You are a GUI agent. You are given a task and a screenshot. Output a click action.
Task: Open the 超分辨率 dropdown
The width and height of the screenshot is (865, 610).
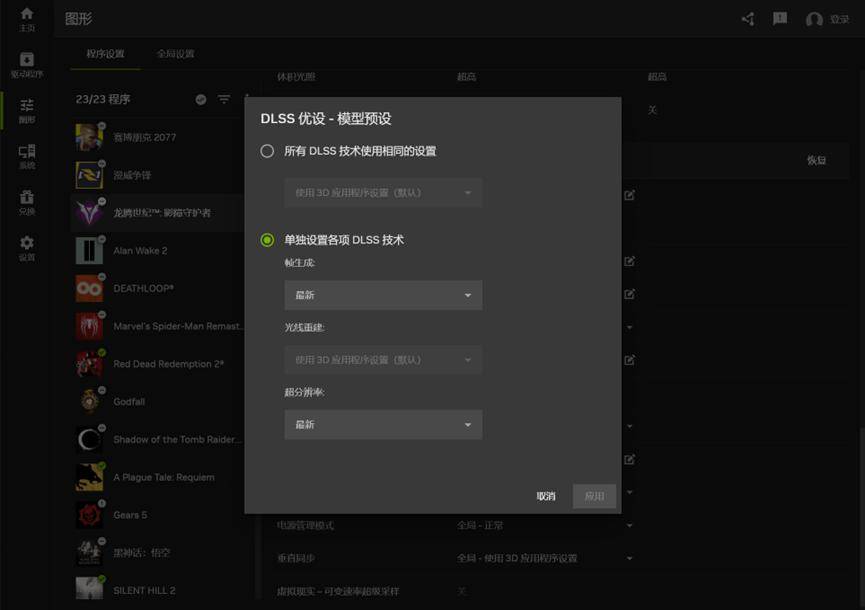383,425
